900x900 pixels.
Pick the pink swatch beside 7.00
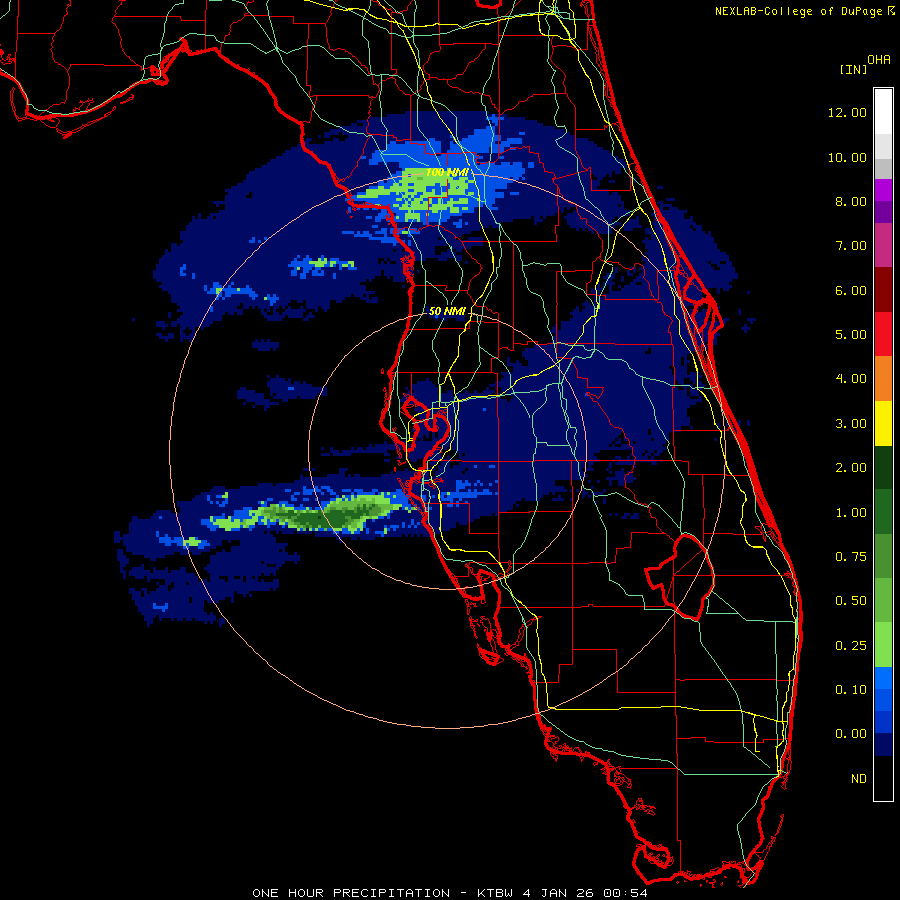click(x=883, y=245)
